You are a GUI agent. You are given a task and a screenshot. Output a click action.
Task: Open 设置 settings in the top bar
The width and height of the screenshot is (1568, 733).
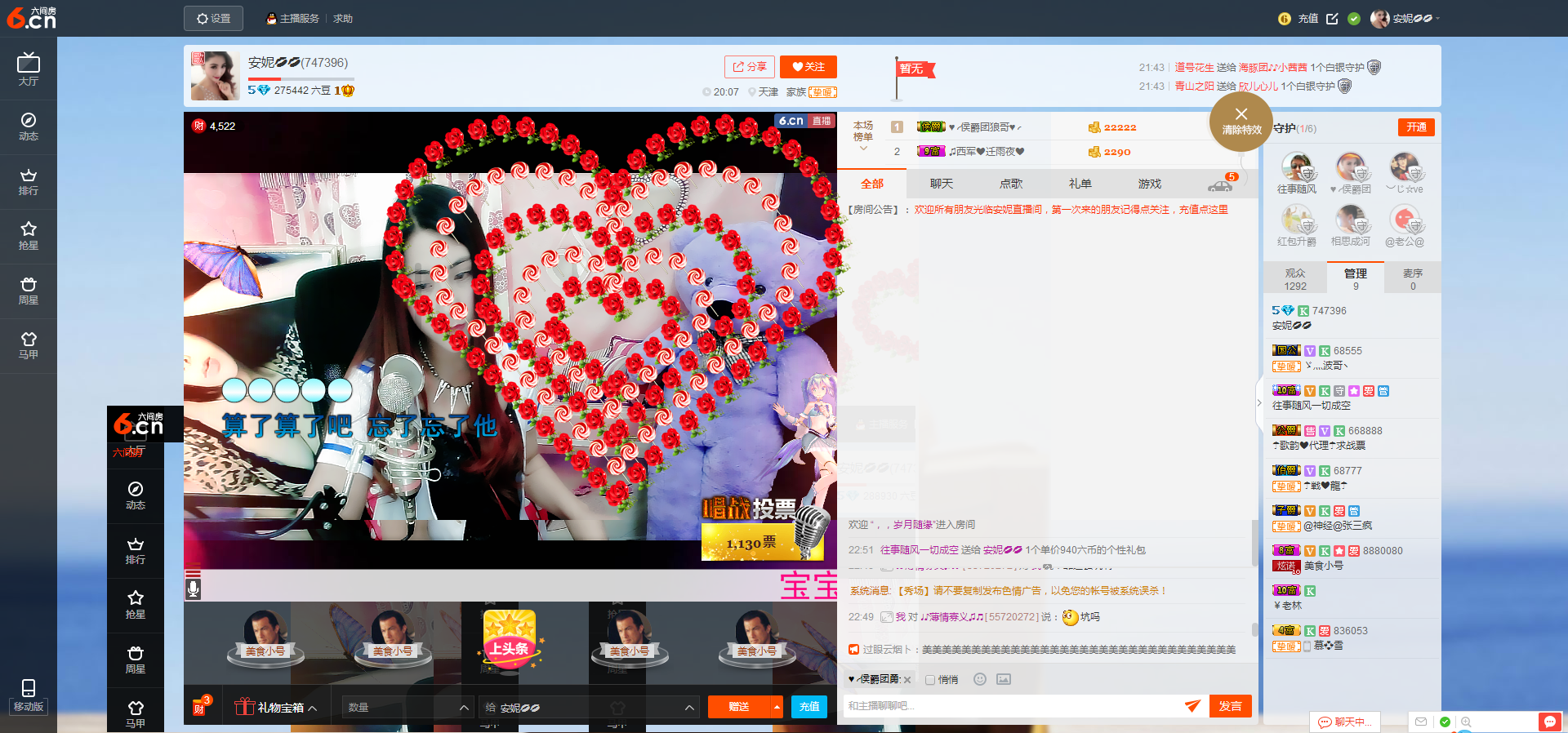pyautogui.click(x=213, y=18)
